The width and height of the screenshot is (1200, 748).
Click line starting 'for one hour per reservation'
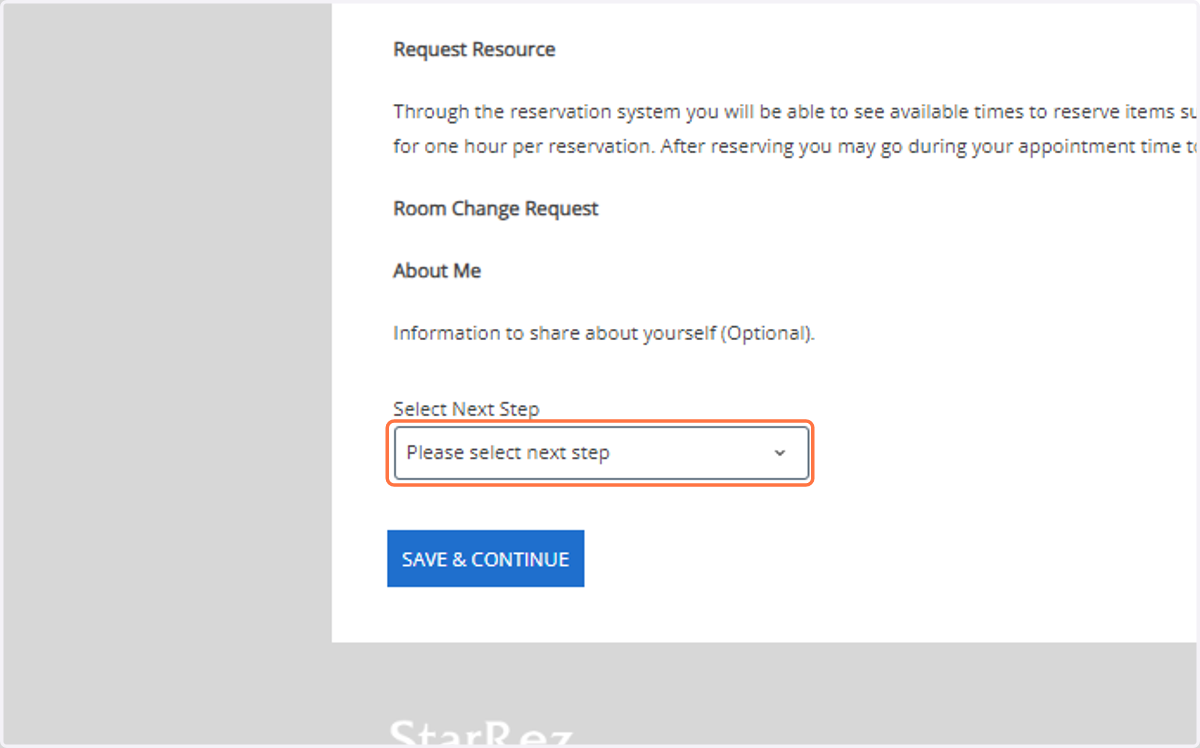point(796,146)
